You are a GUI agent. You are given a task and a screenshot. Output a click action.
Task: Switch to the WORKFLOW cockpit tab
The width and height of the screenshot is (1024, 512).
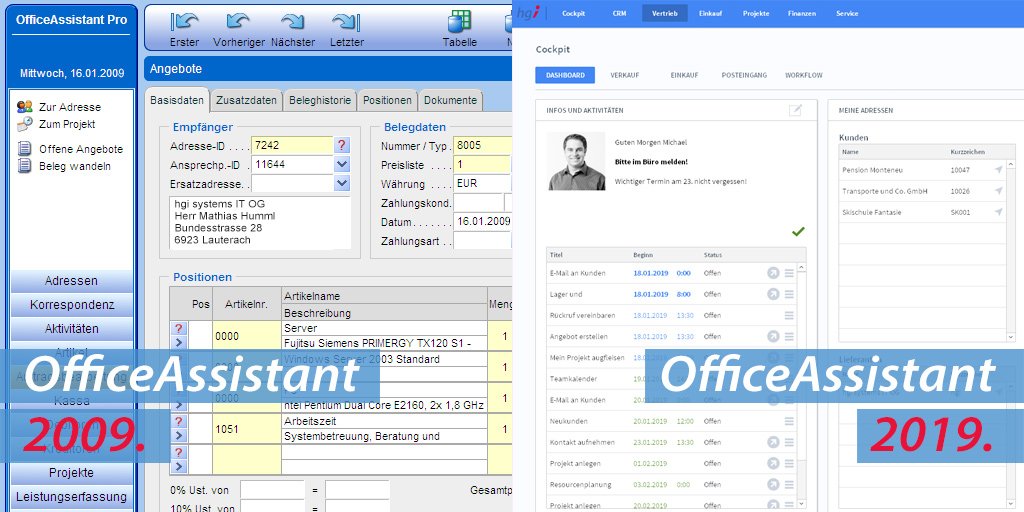pos(804,75)
